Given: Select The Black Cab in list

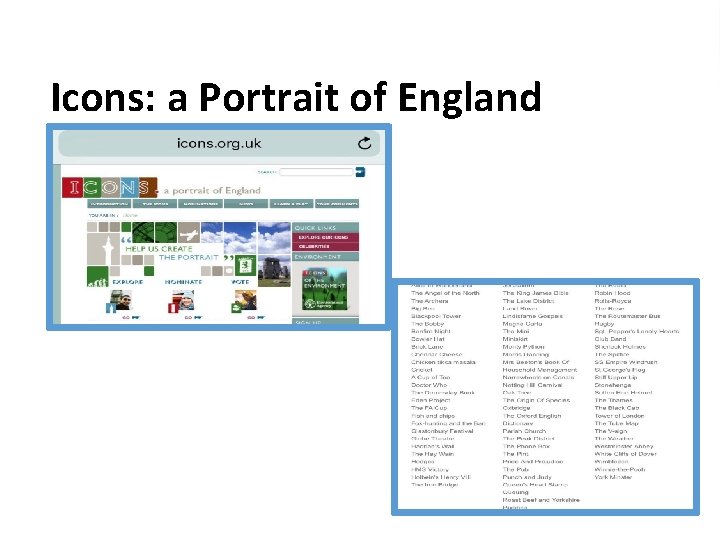Looking at the screenshot, I should coord(617,408).
